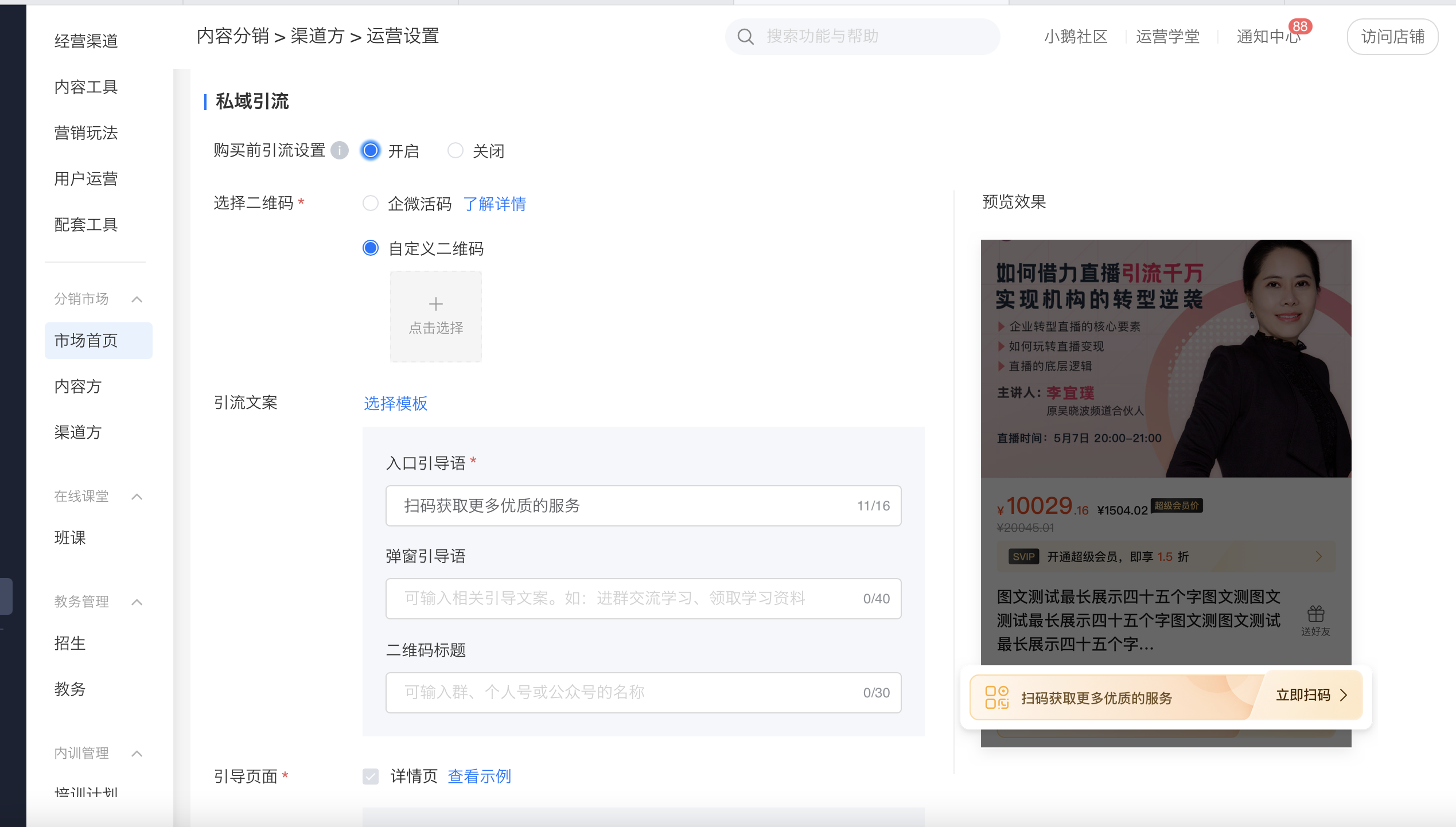
Task: Click the 查看示例 link
Action: pos(480,777)
